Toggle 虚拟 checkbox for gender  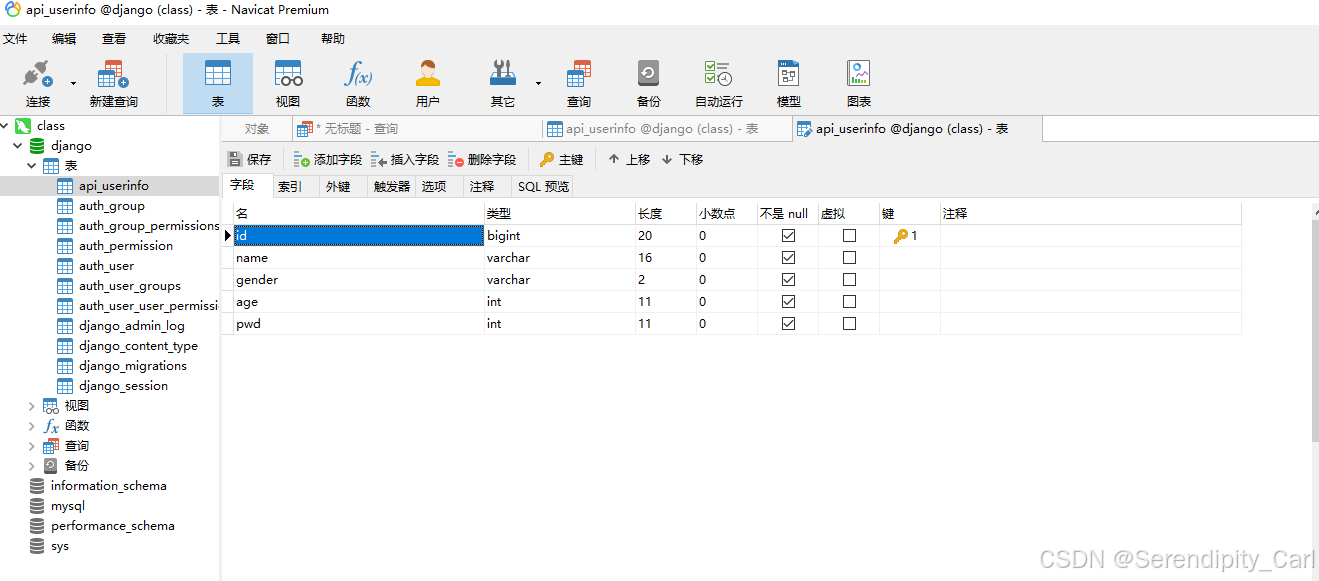pyautogui.click(x=849, y=280)
